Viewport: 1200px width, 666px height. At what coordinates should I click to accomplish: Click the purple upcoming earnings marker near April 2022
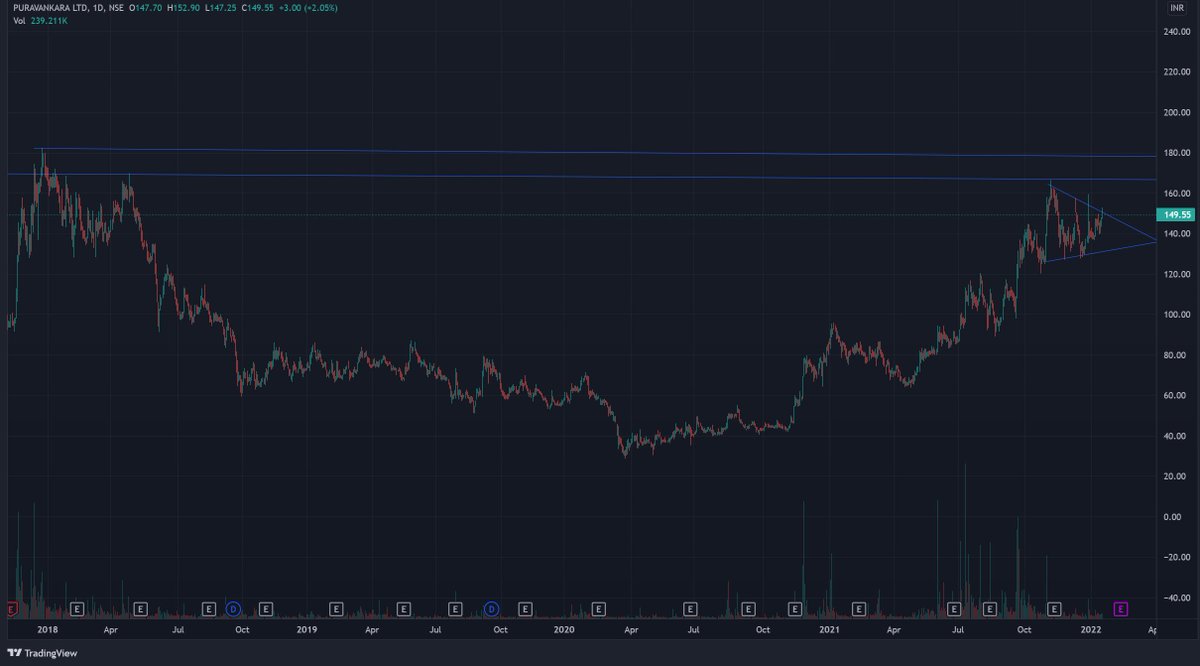click(1119, 608)
